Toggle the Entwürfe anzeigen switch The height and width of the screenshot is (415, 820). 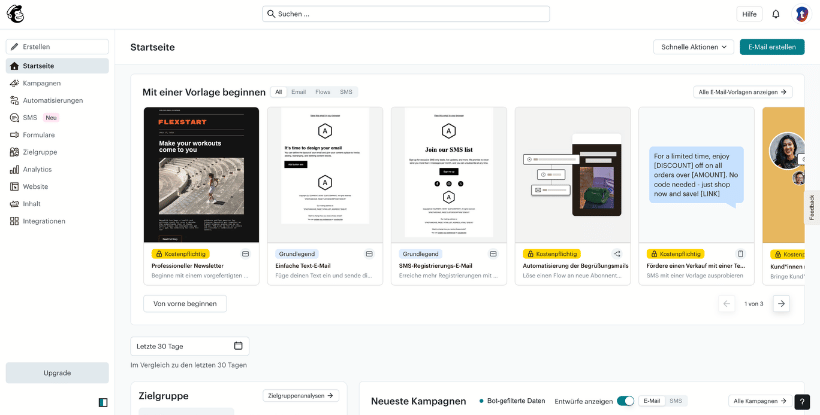tap(625, 401)
